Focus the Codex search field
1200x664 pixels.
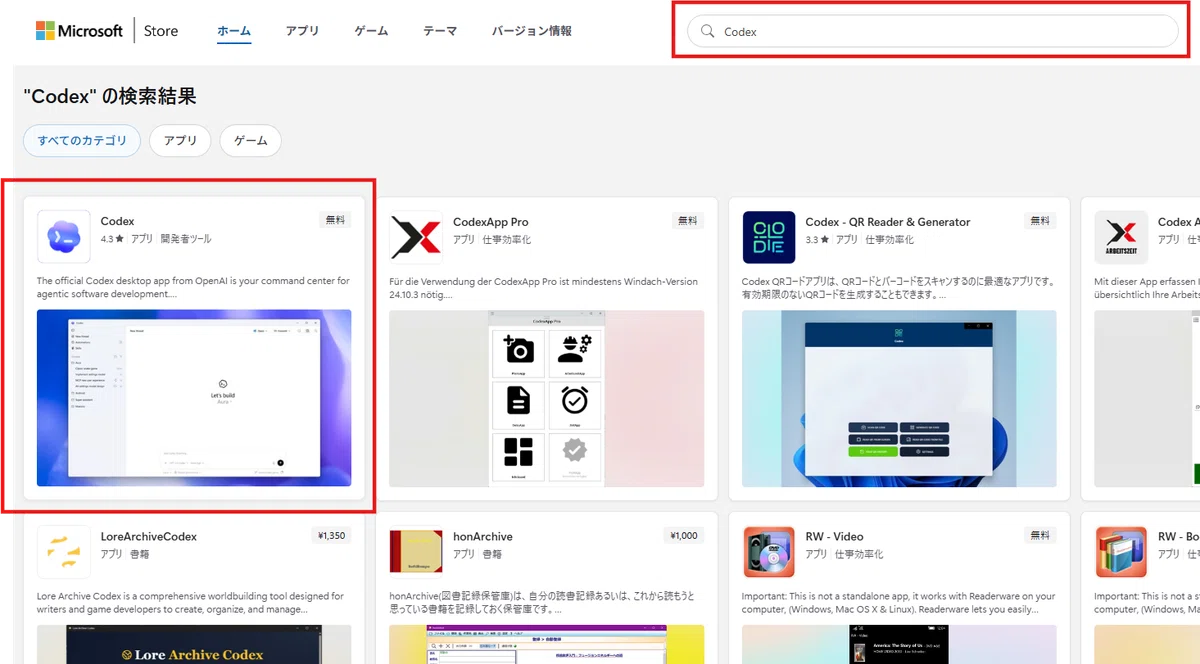[933, 31]
